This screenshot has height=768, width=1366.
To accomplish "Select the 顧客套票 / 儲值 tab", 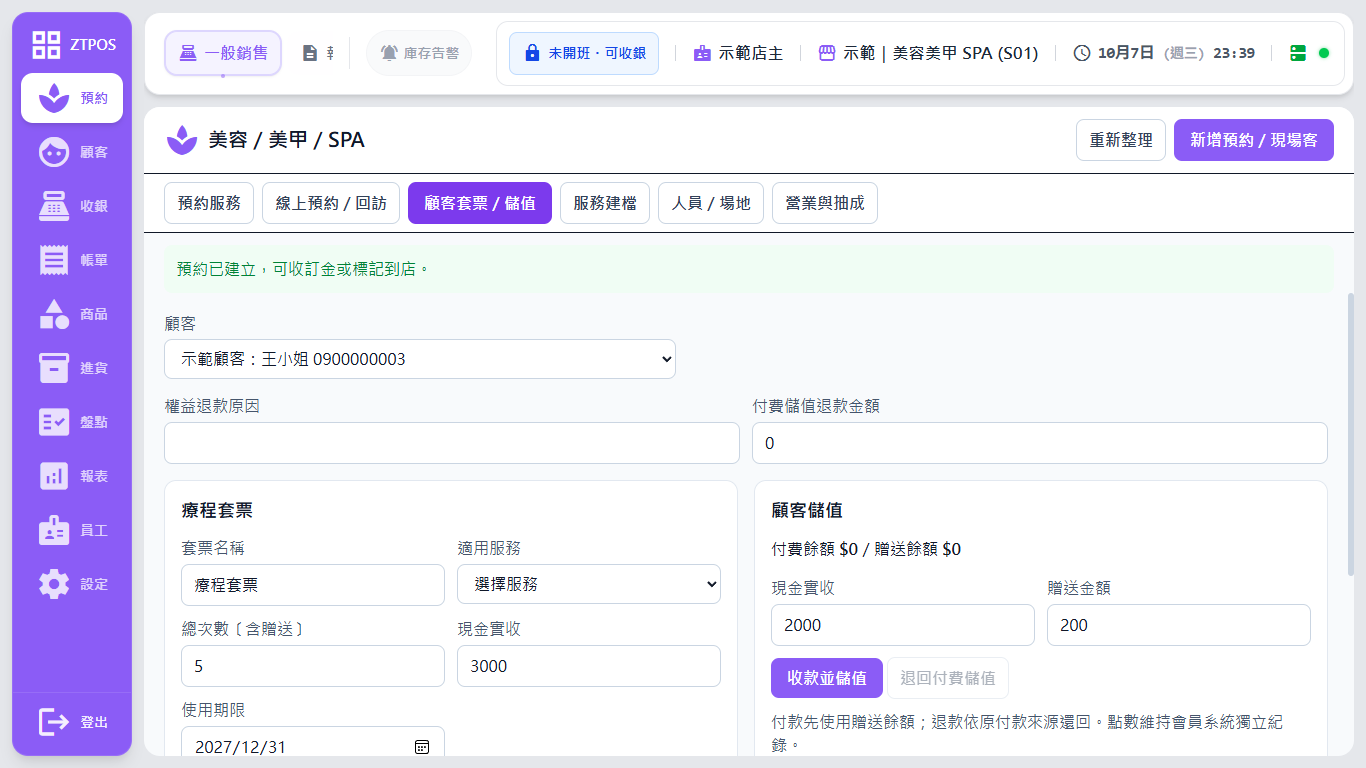I will [480, 203].
